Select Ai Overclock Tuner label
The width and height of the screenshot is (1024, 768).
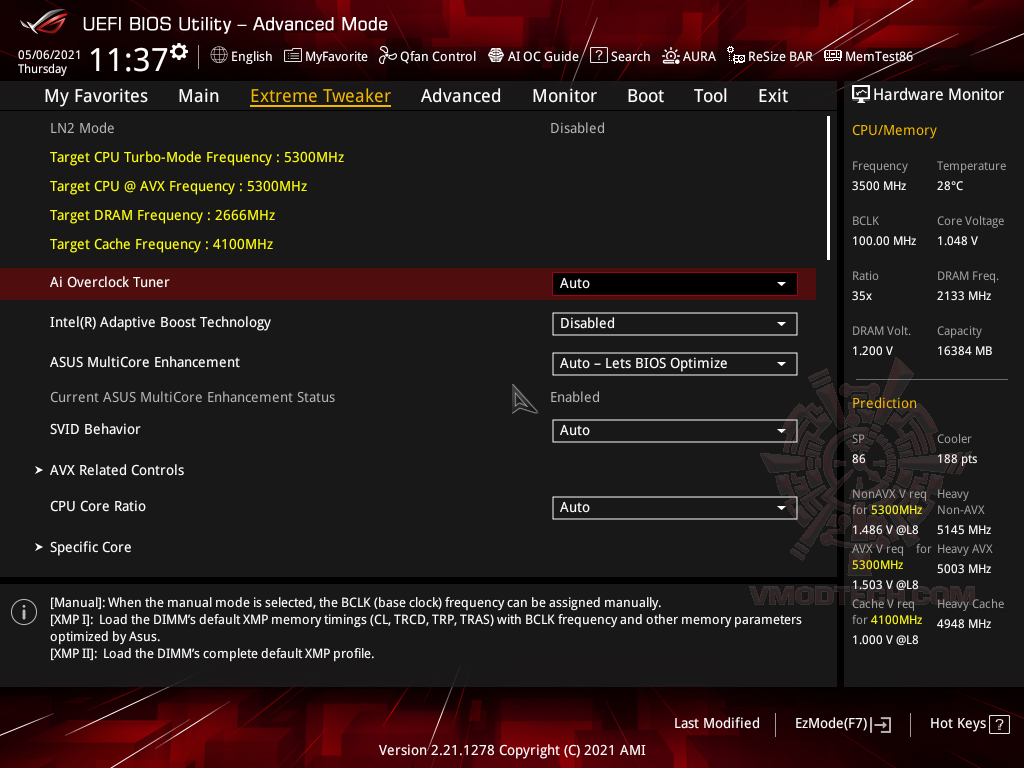tap(110, 282)
